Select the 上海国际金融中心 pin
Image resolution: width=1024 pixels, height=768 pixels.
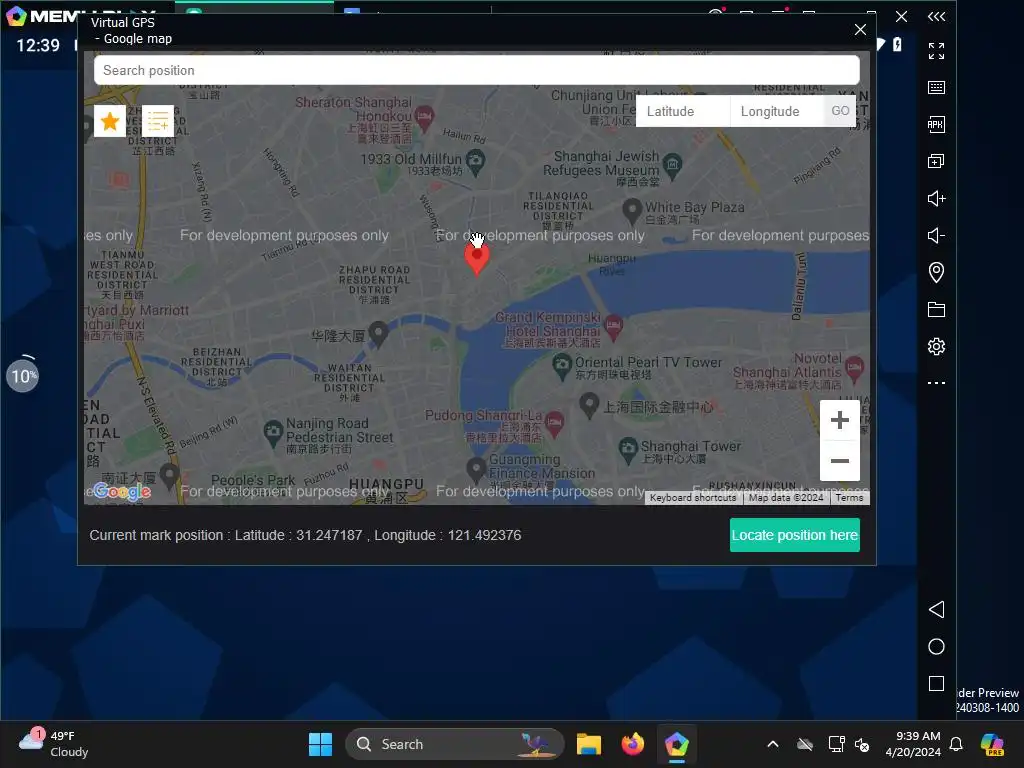(x=590, y=405)
